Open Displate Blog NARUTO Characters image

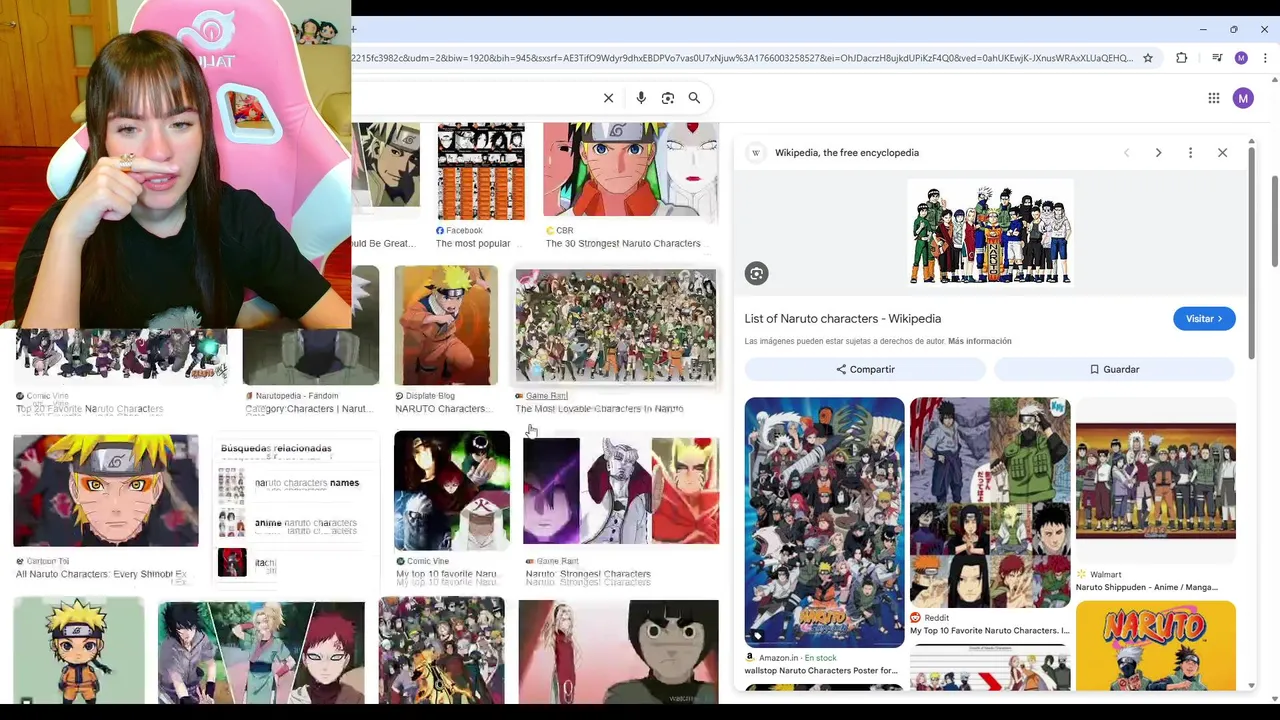(x=446, y=325)
